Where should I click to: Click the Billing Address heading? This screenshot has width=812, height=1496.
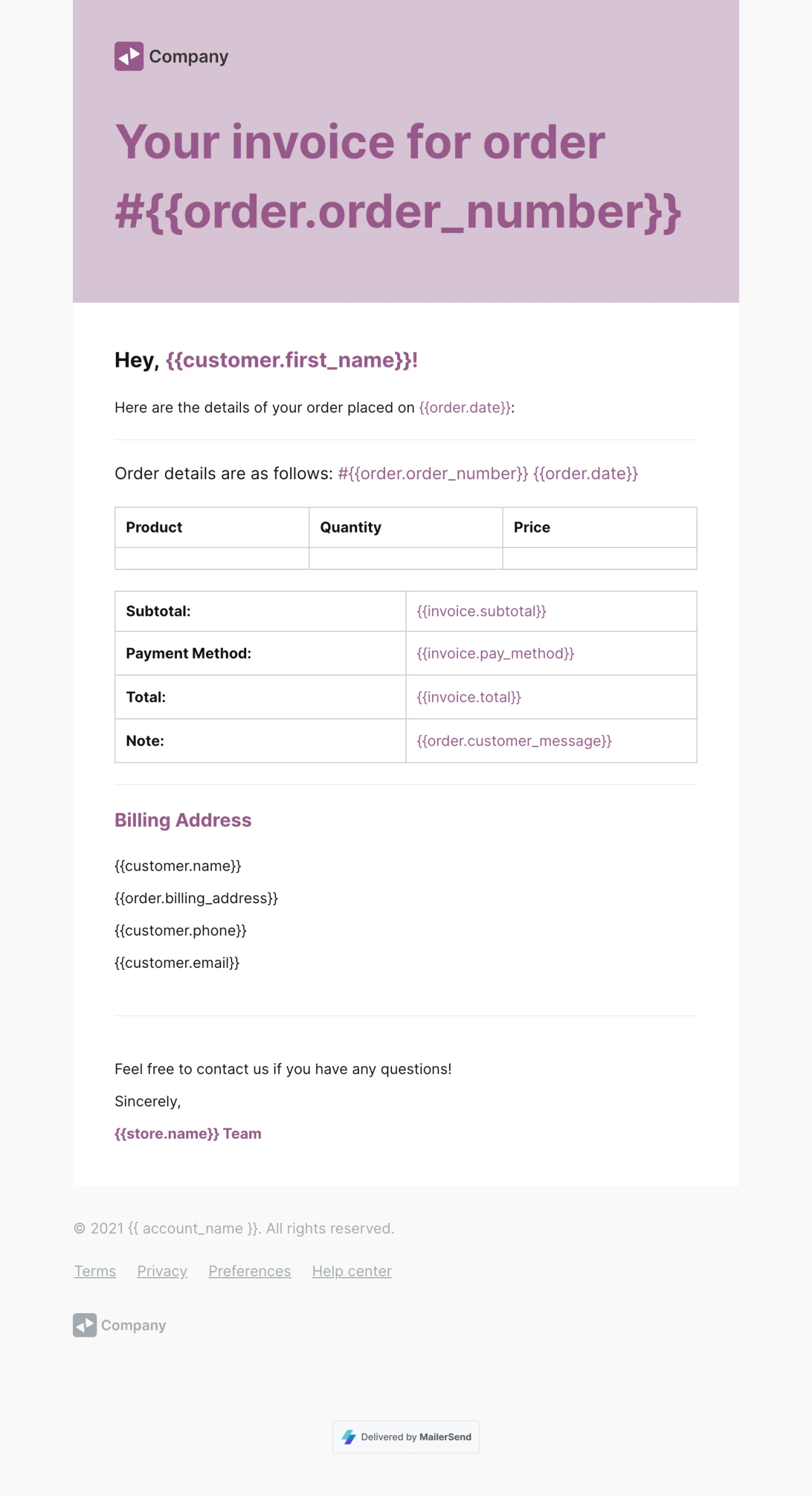(x=183, y=820)
